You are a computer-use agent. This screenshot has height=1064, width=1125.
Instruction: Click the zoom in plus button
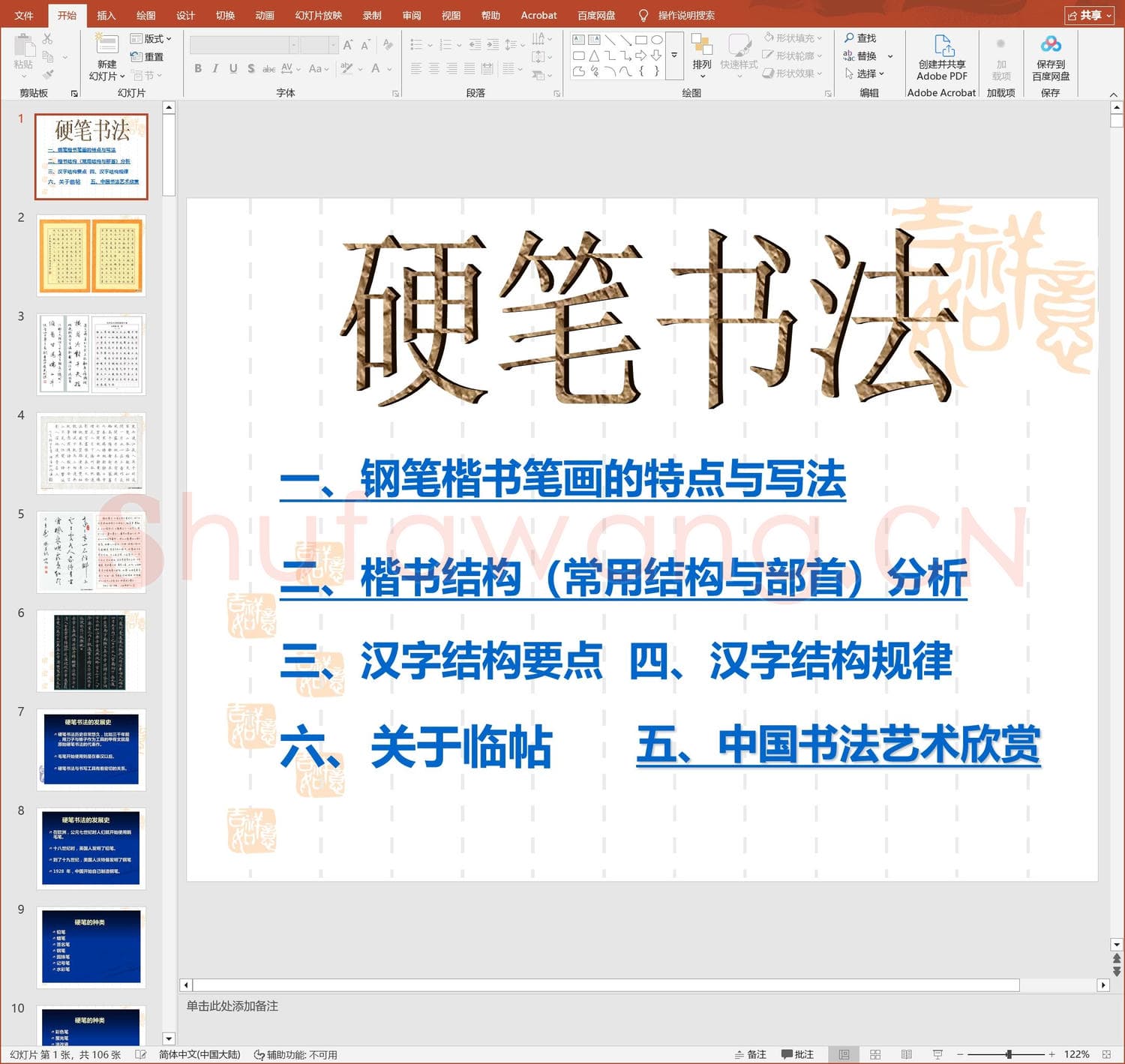[1051, 1054]
